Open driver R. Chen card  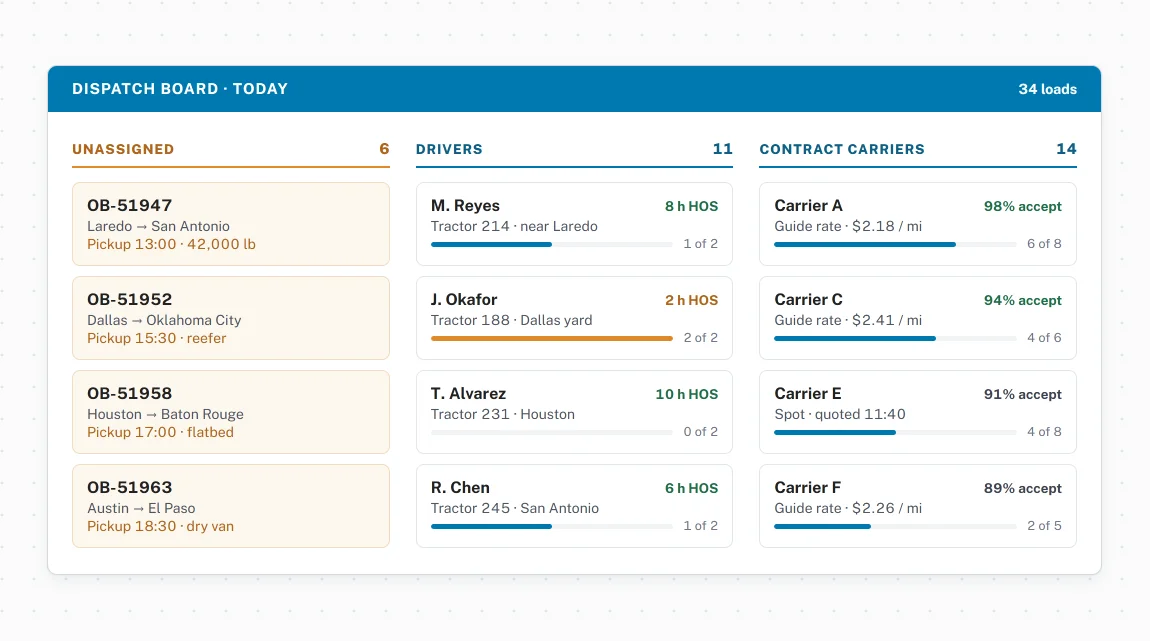pyautogui.click(x=574, y=505)
